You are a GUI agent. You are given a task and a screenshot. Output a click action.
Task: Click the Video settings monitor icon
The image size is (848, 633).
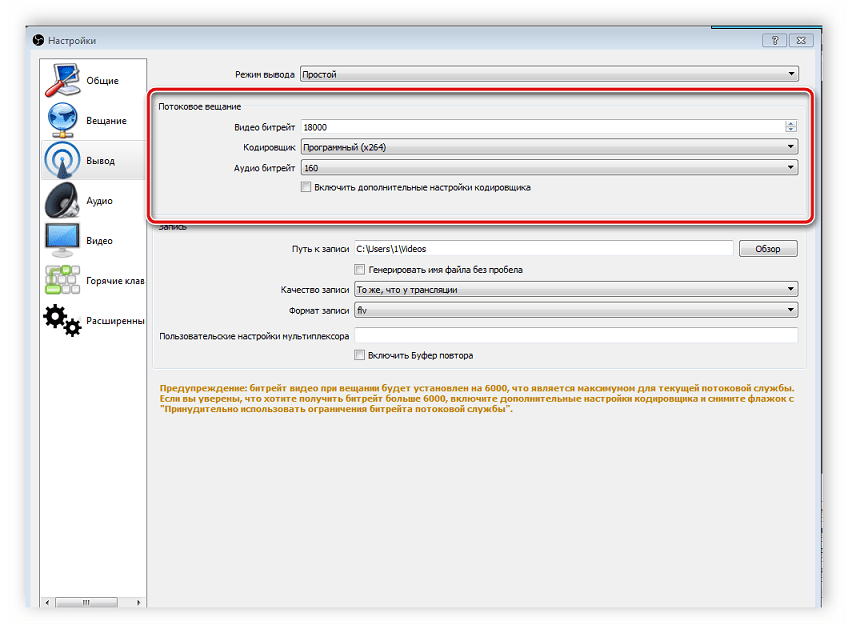point(64,241)
